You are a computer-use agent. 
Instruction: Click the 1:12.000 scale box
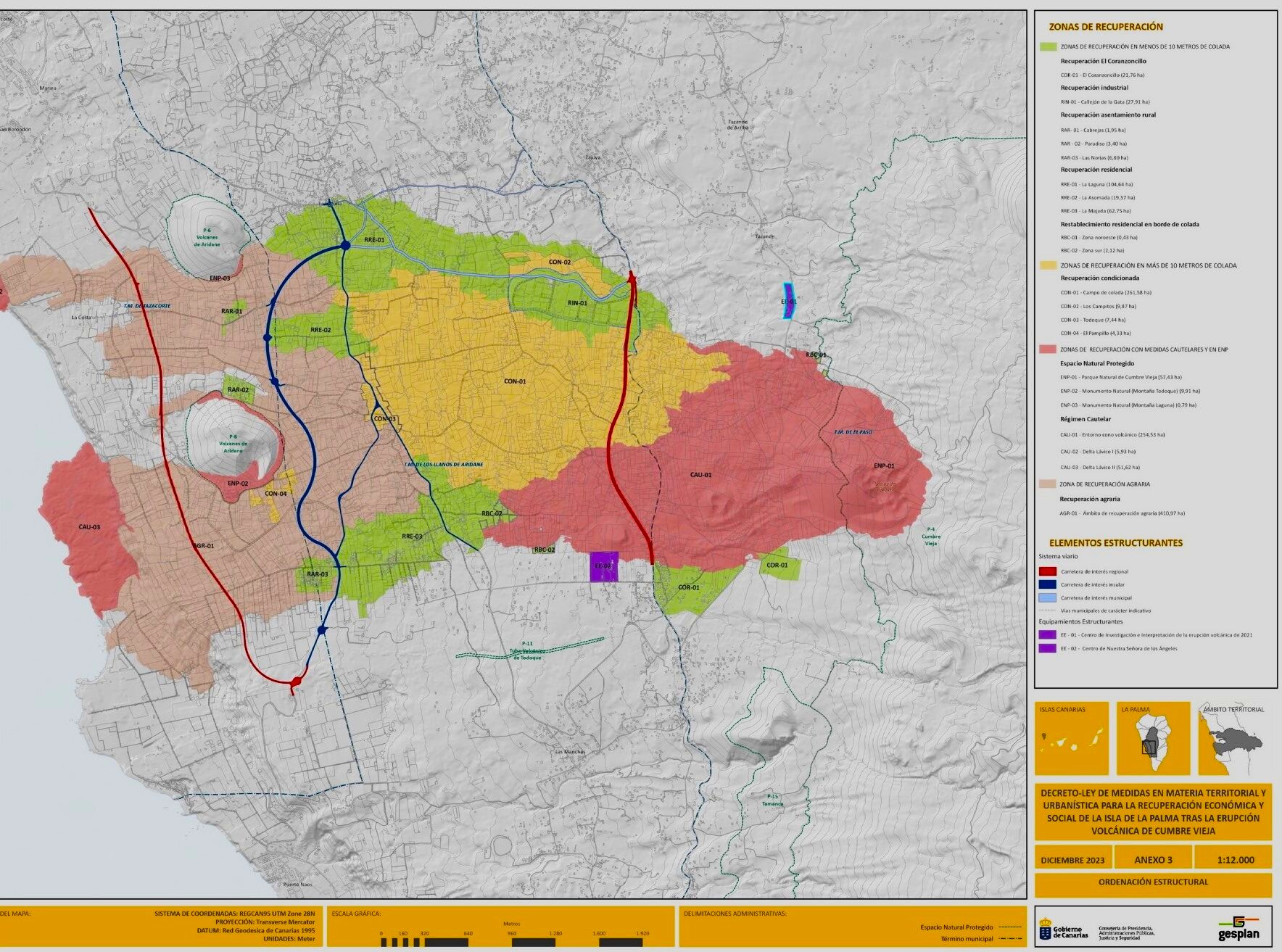(1236, 860)
